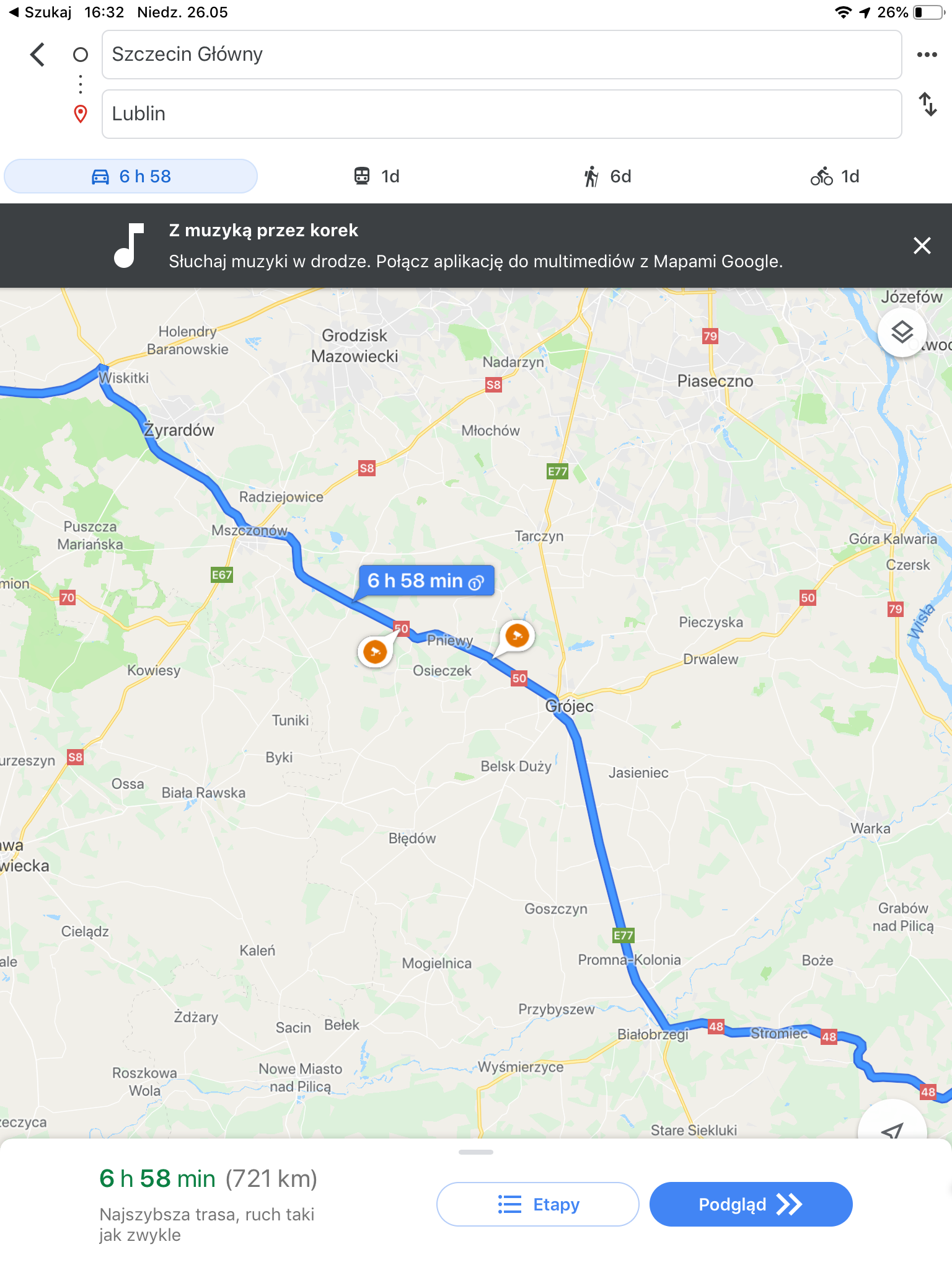Open the three-dot more options menu
Screen dimensions: 952x1270
coord(927,55)
